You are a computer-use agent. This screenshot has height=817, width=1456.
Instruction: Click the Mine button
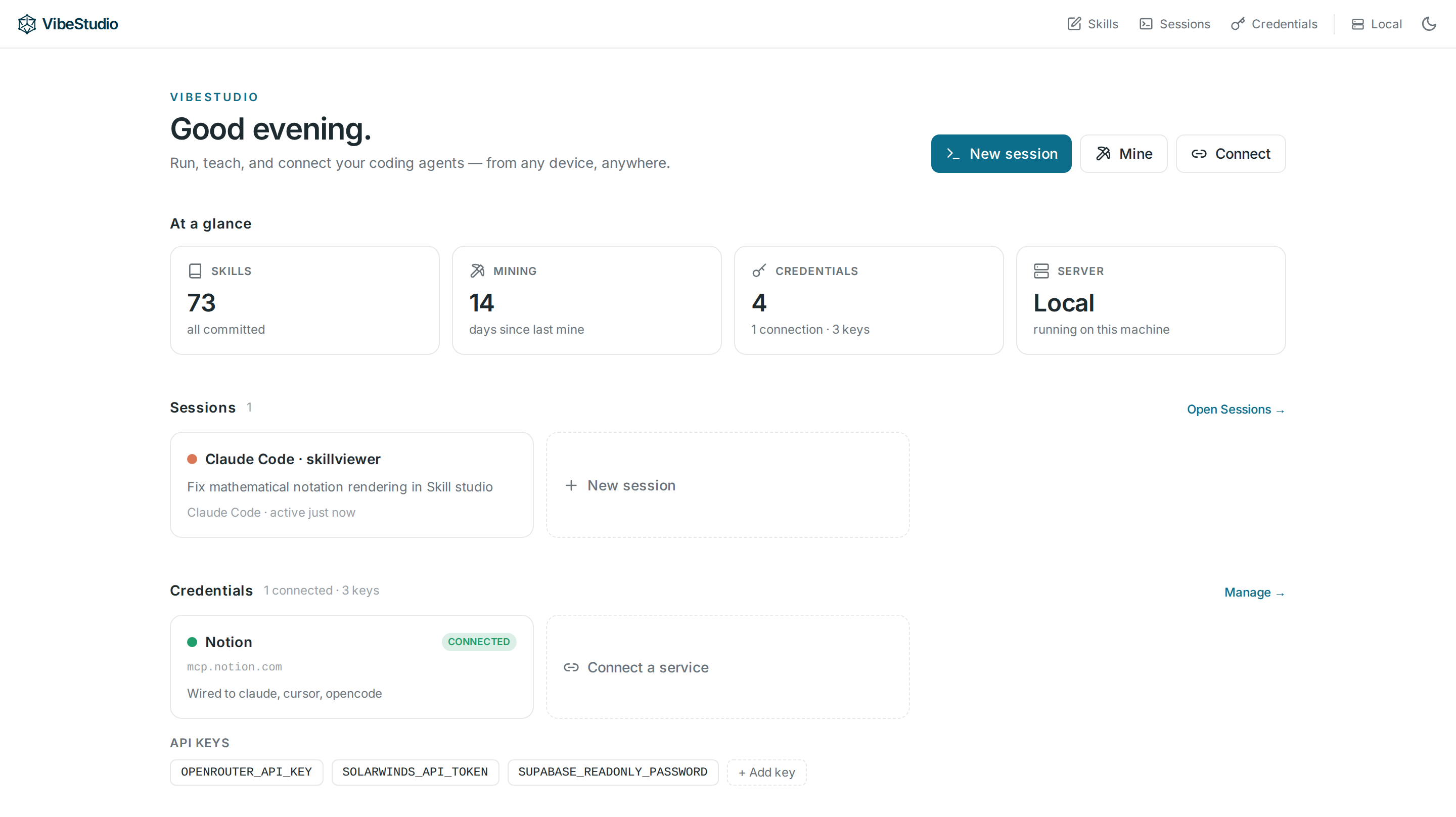point(1123,154)
